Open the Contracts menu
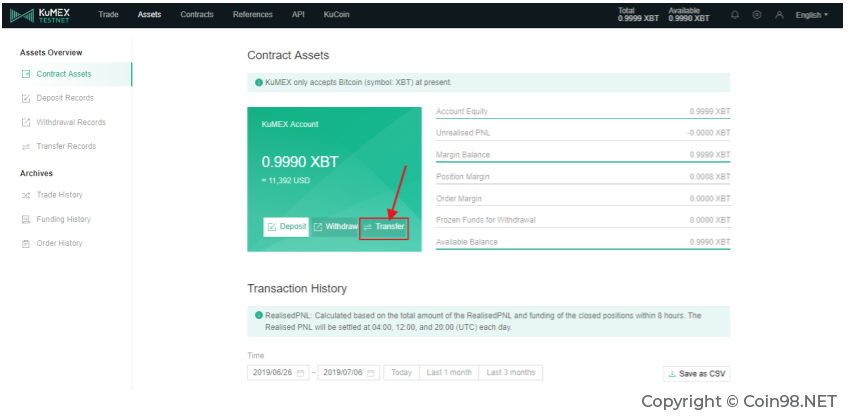This screenshot has height=416, width=853. 197,15
